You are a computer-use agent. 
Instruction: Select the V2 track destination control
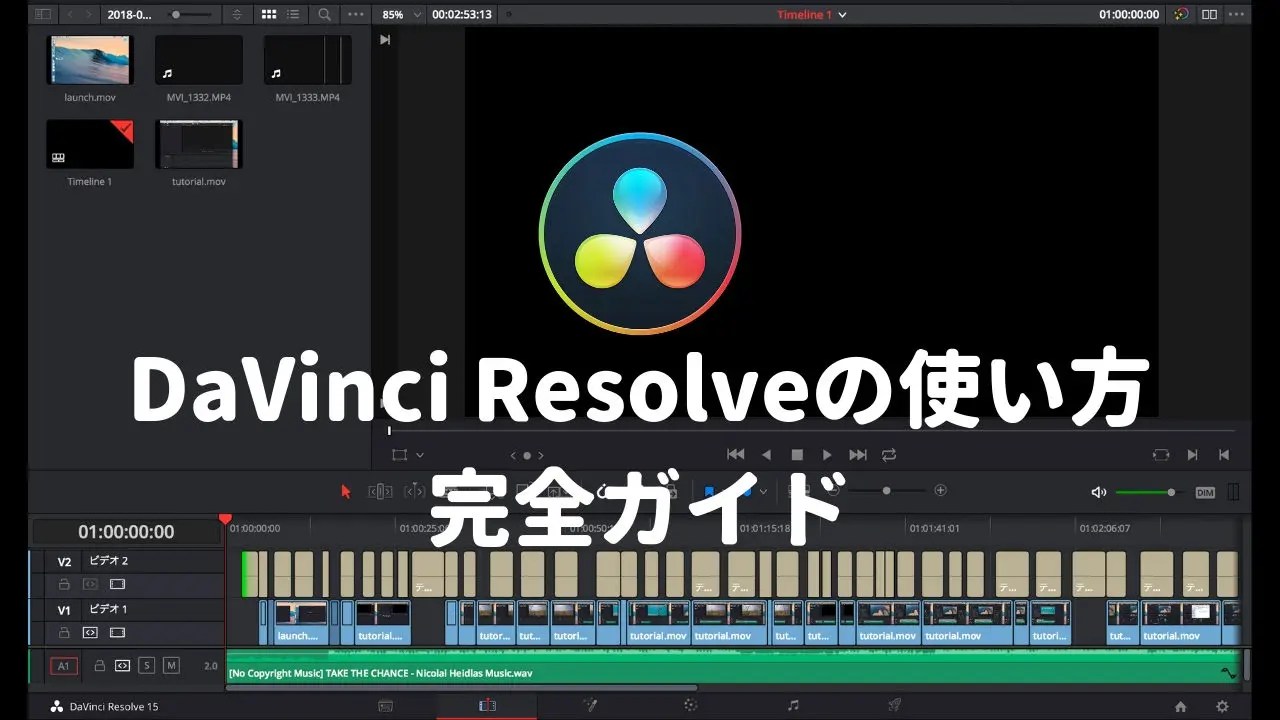[64, 562]
